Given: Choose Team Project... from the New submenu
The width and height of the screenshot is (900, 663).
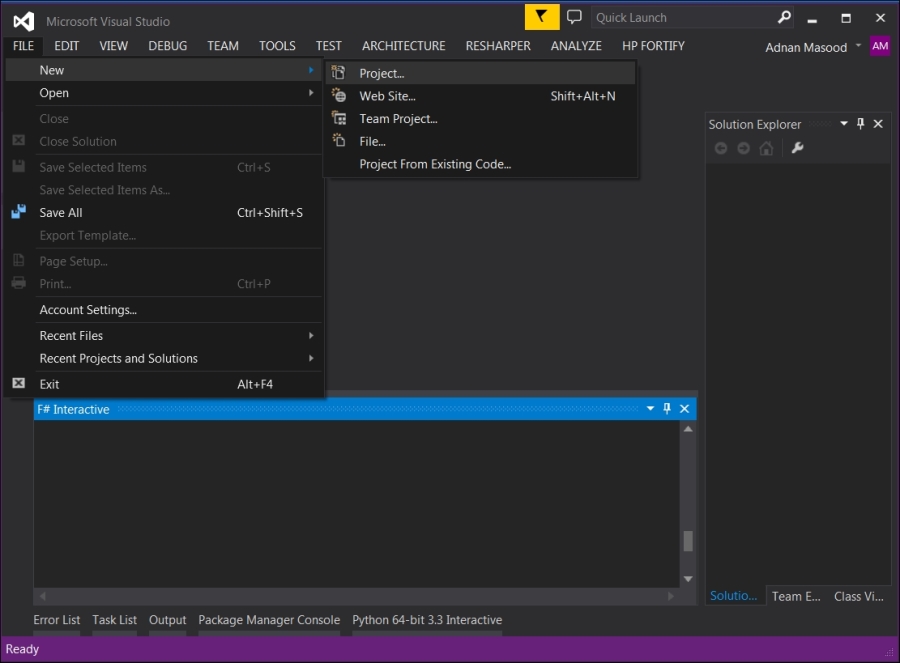Looking at the screenshot, I should (481, 119).
